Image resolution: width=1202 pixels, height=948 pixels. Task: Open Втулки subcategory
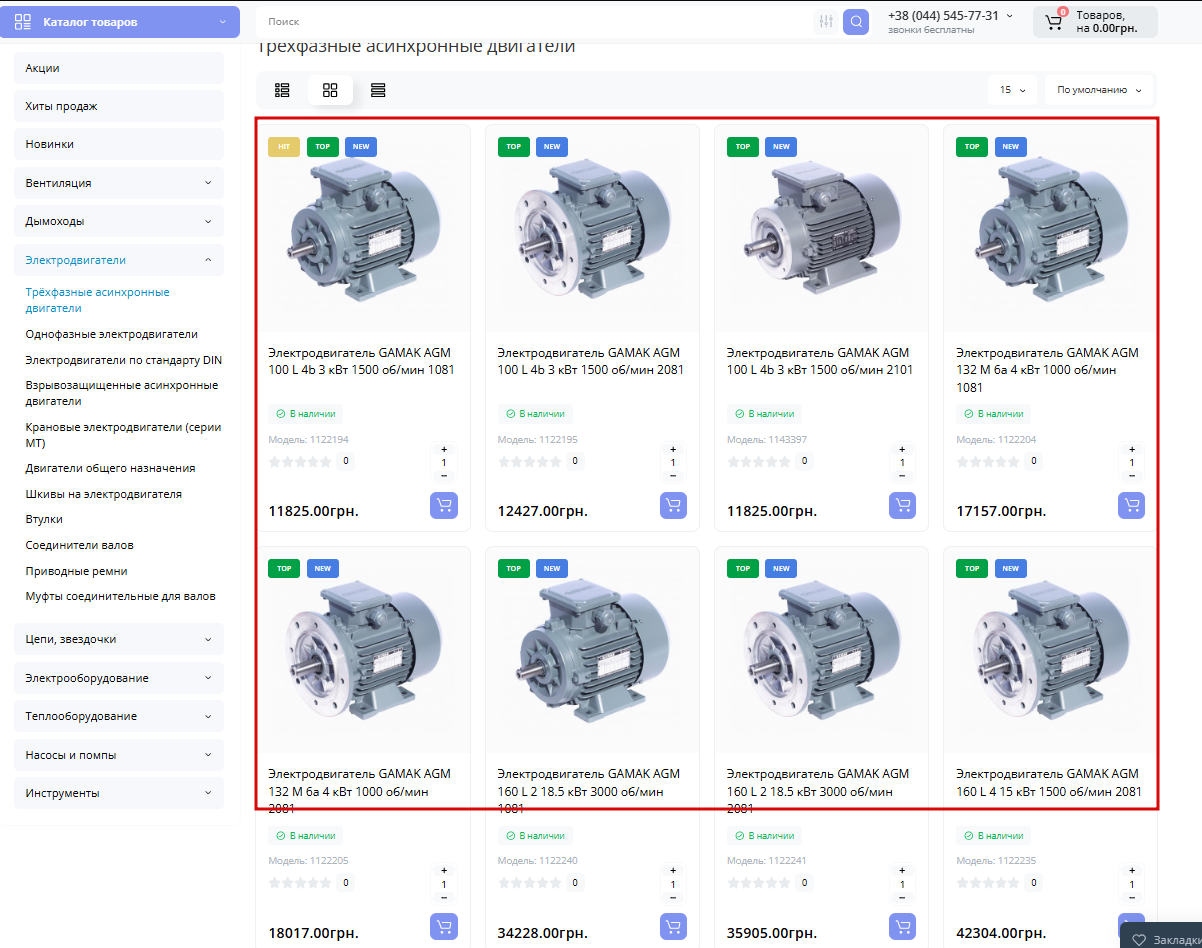pos(44,519)
